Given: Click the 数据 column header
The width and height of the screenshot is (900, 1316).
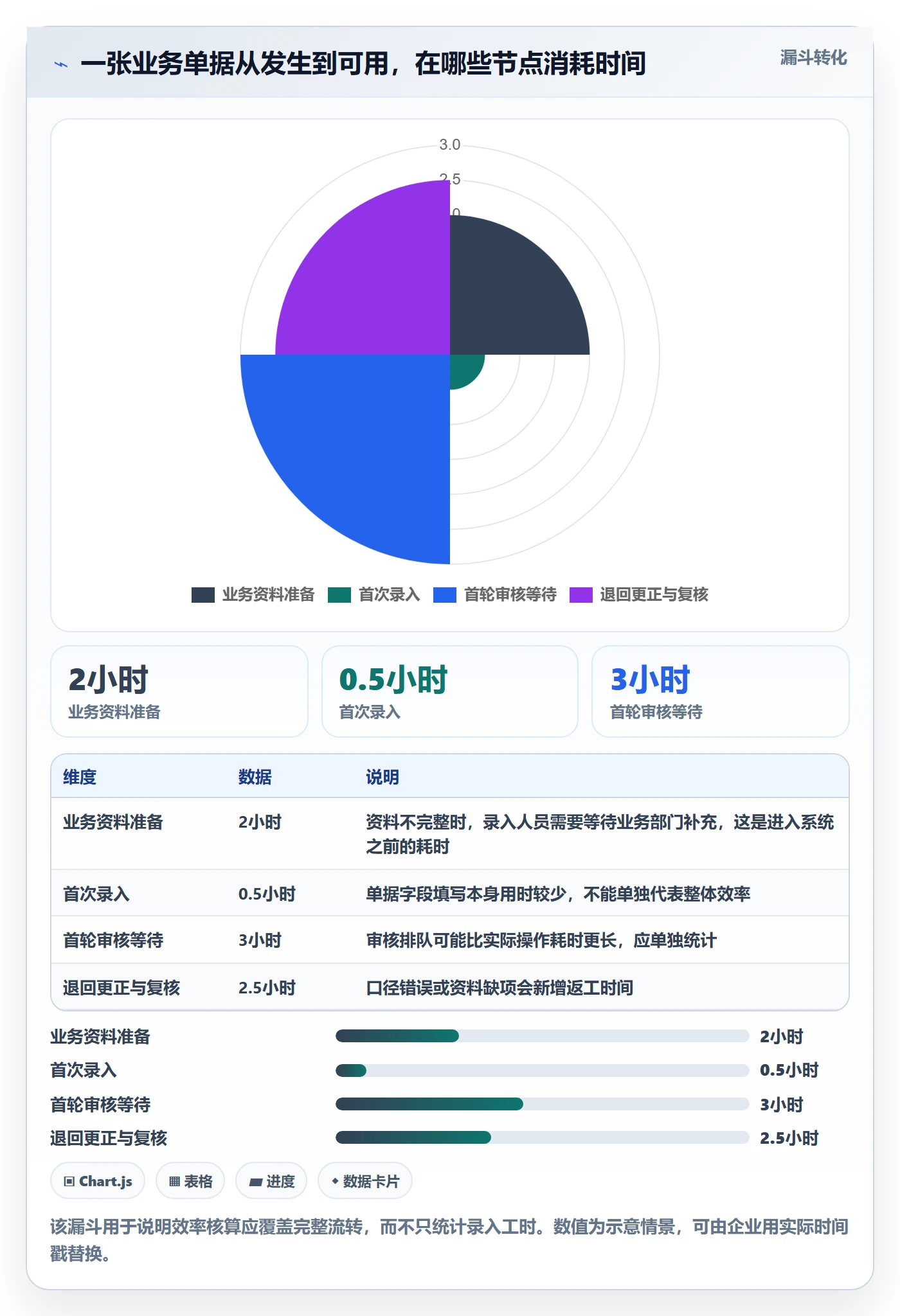Looking at the screenshot, I should click(255, 777).
